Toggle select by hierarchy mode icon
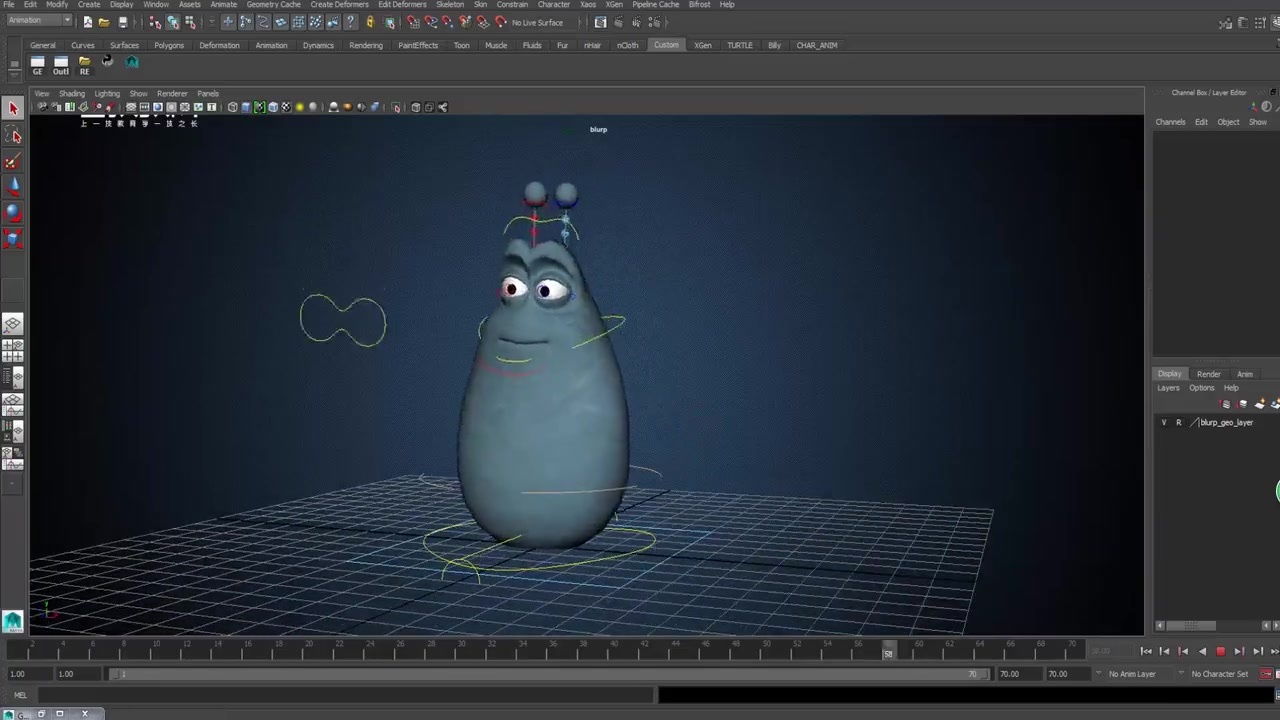 point(155,22)
